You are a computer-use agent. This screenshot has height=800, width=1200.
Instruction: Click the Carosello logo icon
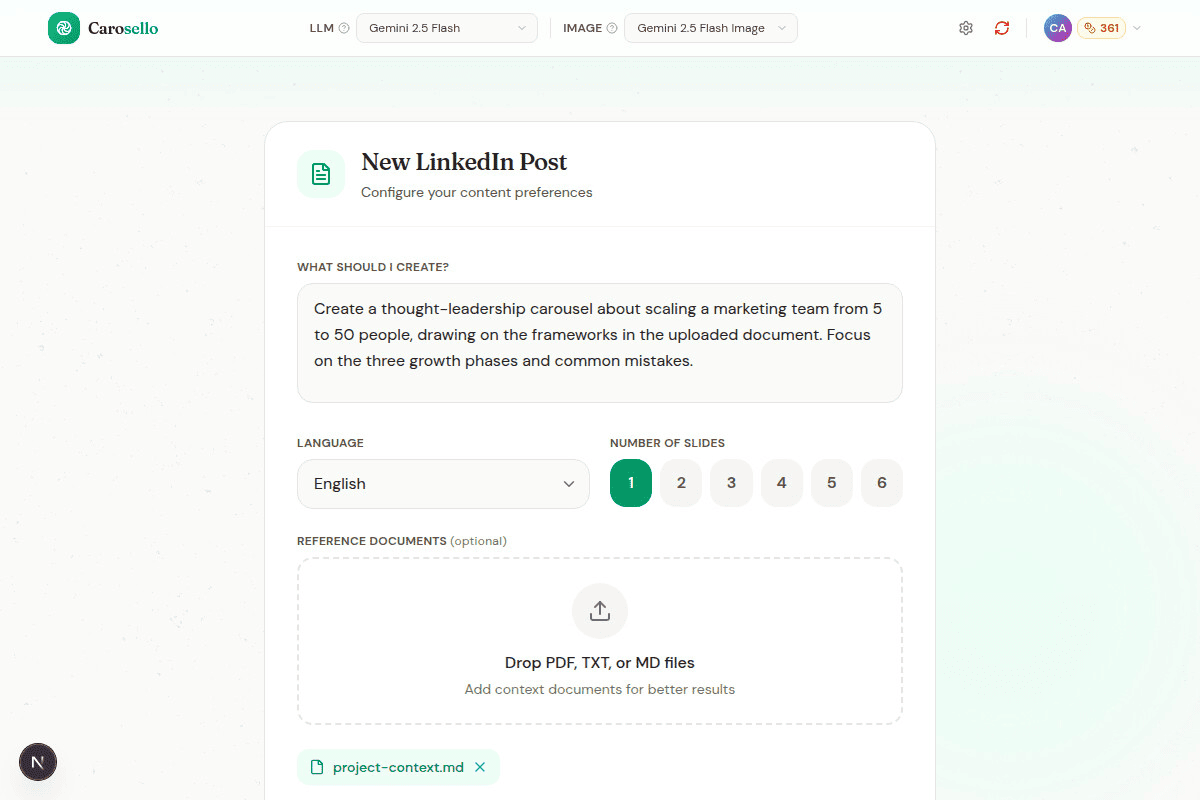pyautogui.click(x=64, y=27)
